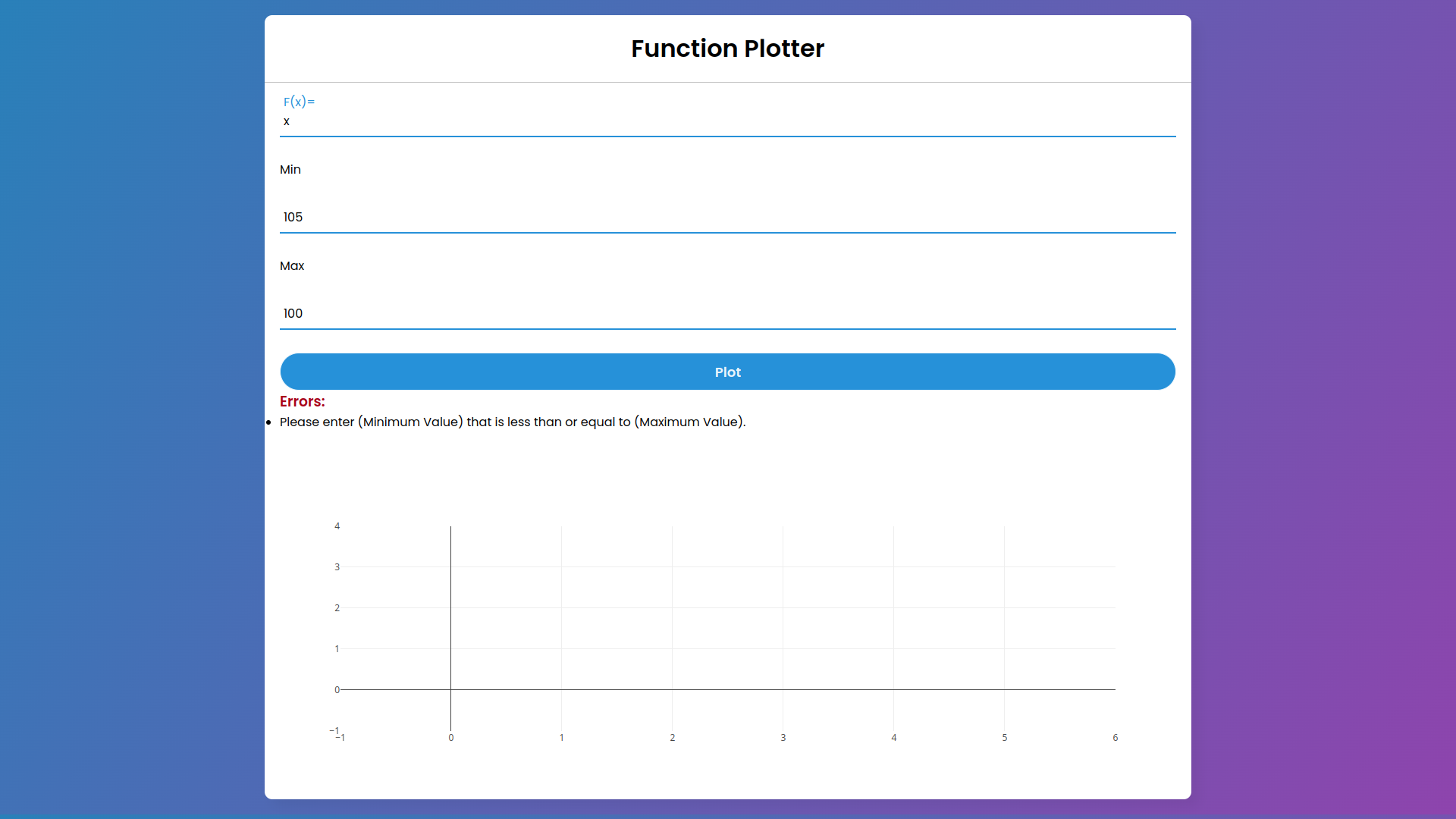Click x-axis tick label 5 on chart
The height and width of the screenshot is (819, 1456).
click(1005, 738)
